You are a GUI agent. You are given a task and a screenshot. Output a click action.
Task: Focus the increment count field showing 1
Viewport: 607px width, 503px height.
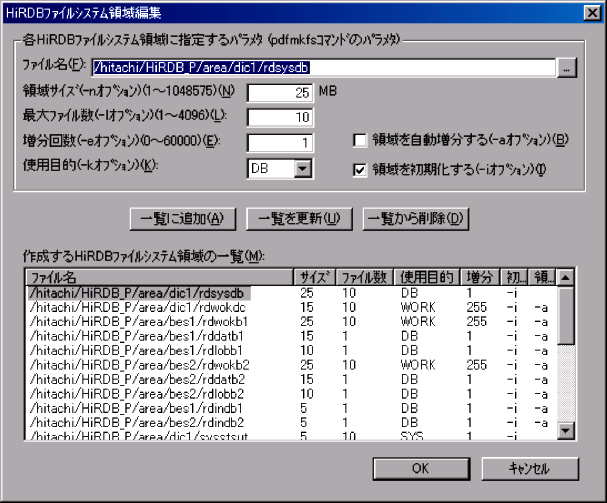[x=280, y=142]
